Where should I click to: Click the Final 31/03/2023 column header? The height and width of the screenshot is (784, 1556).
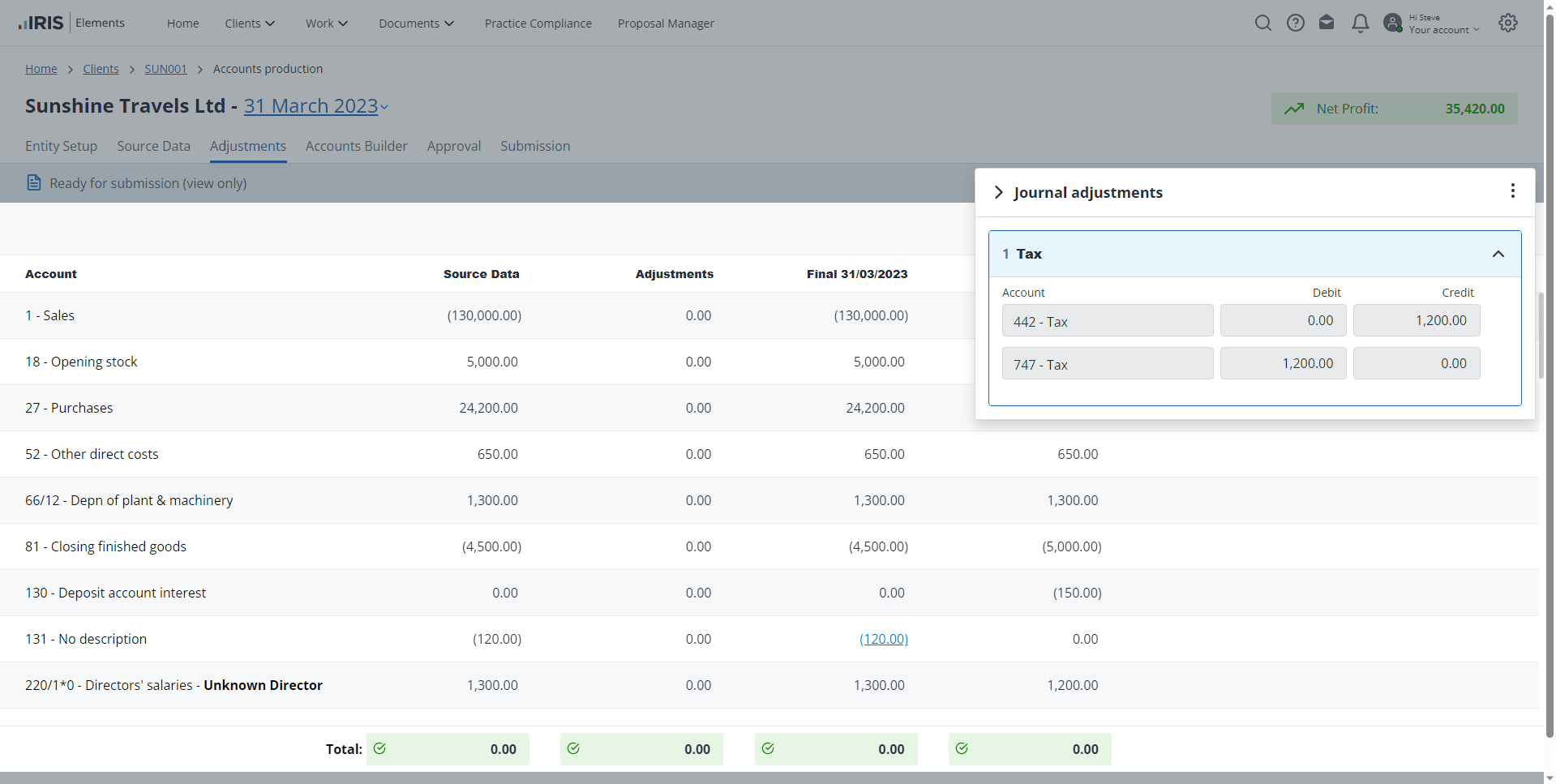tap(857, 274)
